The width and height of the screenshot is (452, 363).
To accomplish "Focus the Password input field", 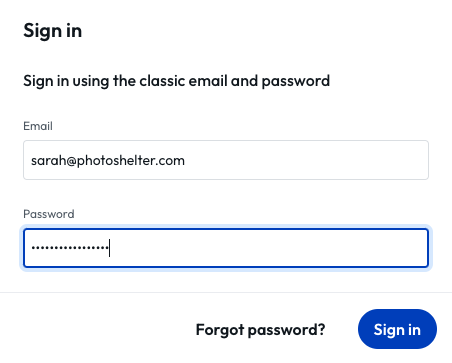I will [226, 248].
